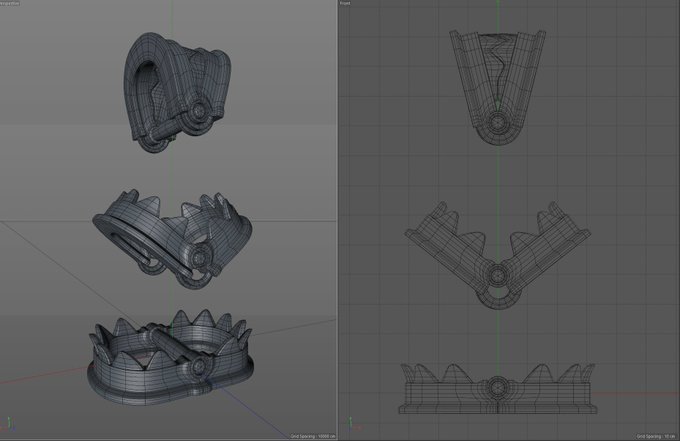The height and width of the screenshot is (441, 680).
Task: Click the axis gizmo in Front viewport
Action: coord(353,424)
